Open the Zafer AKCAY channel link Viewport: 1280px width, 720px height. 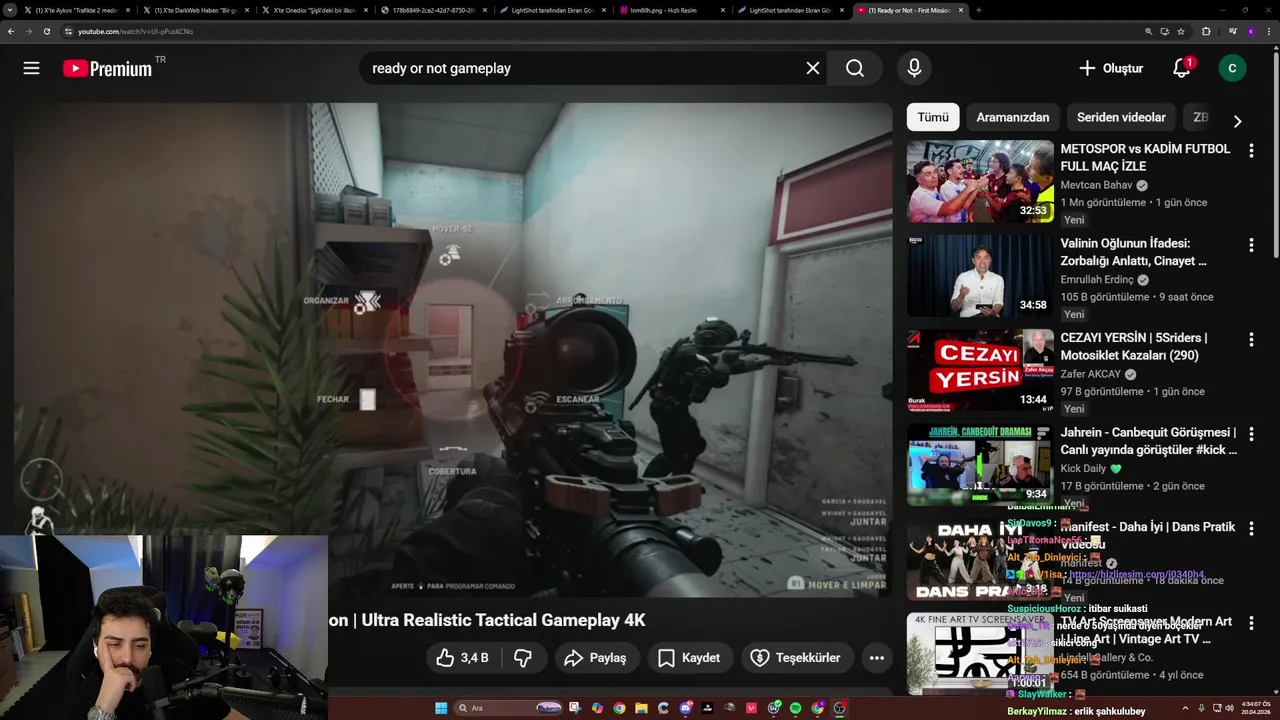[x=1092, y=374]
